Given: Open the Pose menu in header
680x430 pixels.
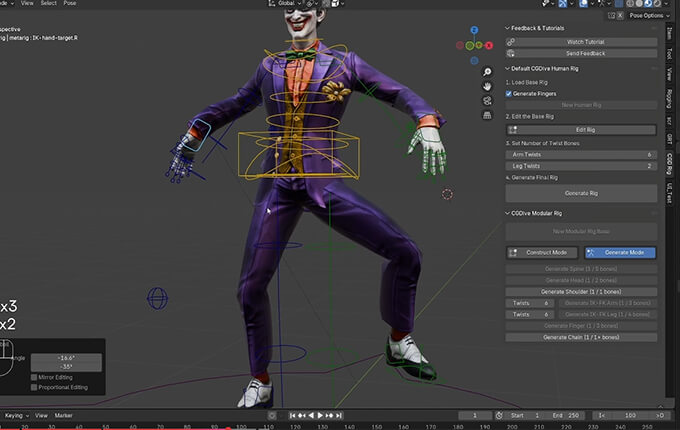Looking at the screenshot, I should click(x=70, y=3).
